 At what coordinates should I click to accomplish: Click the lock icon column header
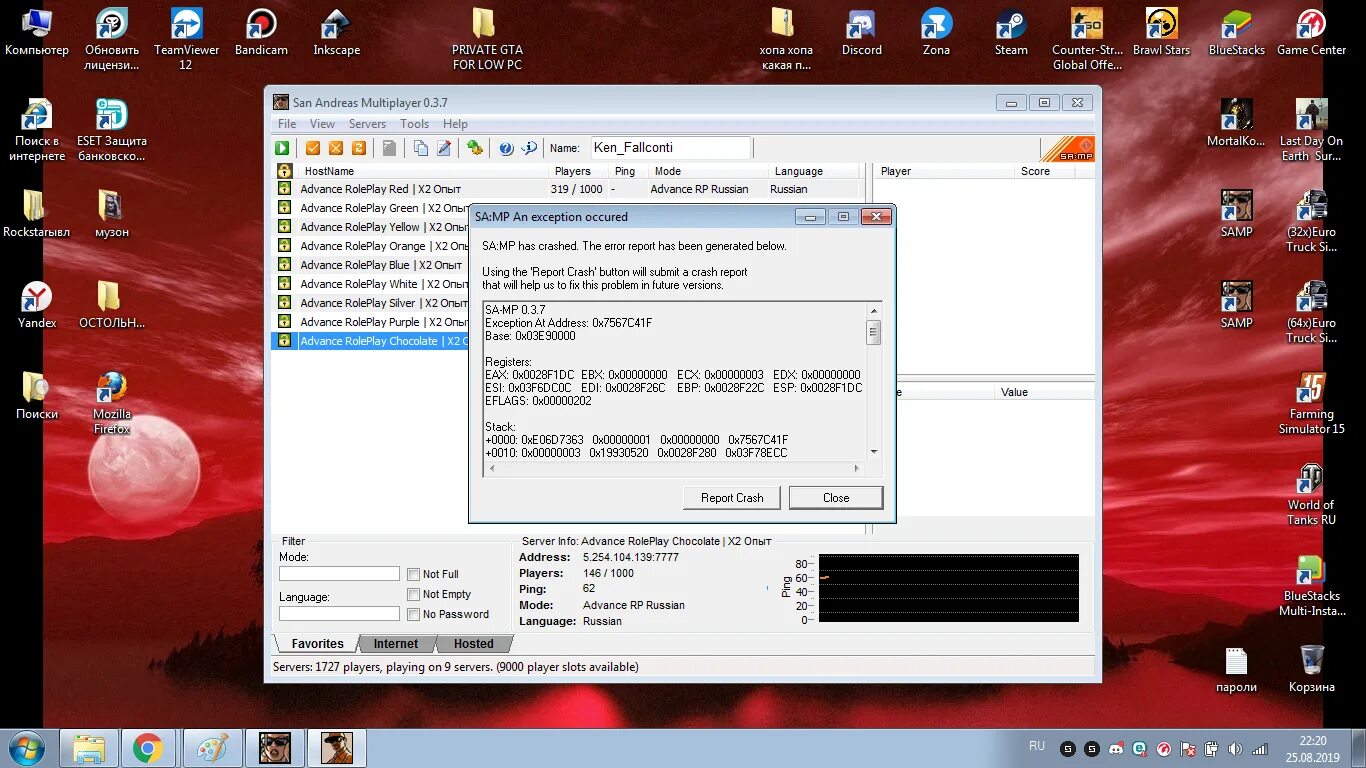[284, 171]
